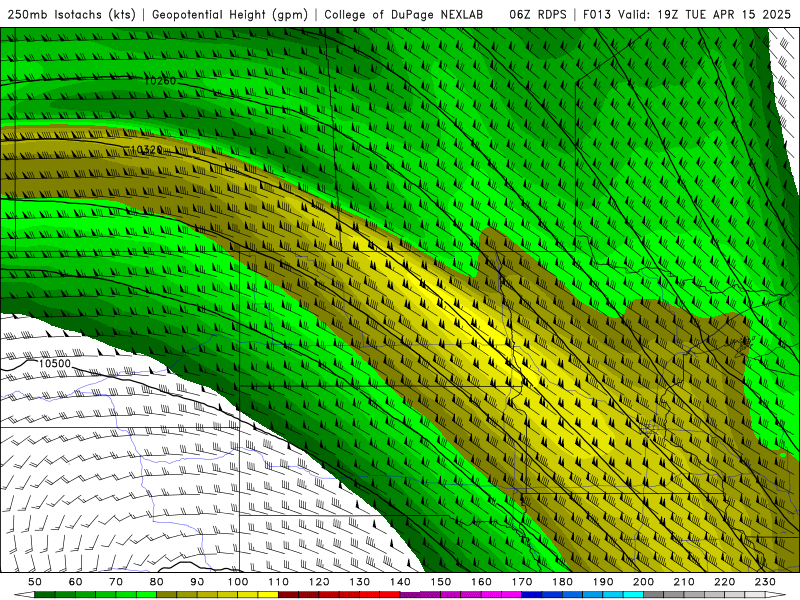
Task: Click the 50 value on the color scale
Action: [35, 582]
